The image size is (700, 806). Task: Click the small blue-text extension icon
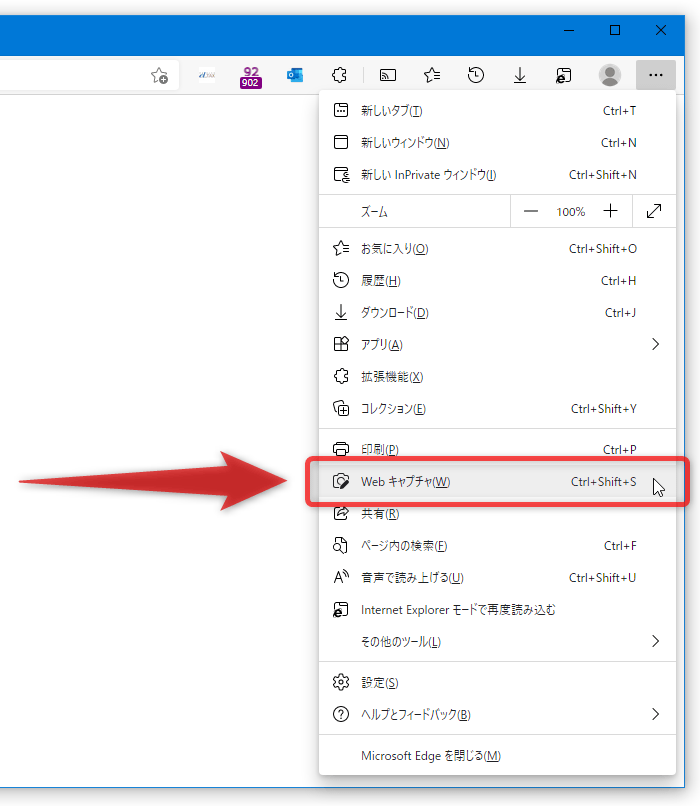coord(207,75)
